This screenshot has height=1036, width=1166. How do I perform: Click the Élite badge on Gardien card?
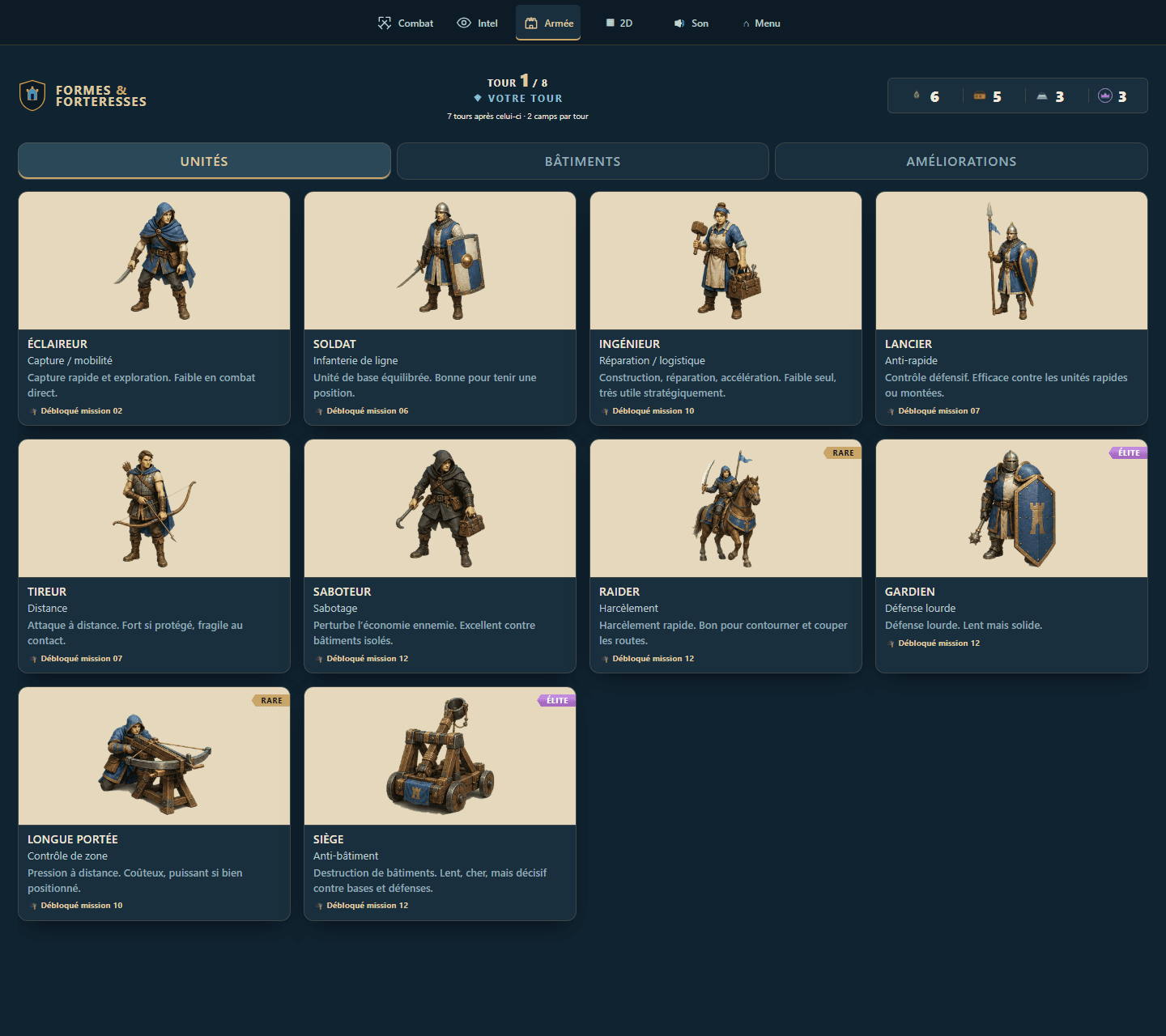(1128, 452)
